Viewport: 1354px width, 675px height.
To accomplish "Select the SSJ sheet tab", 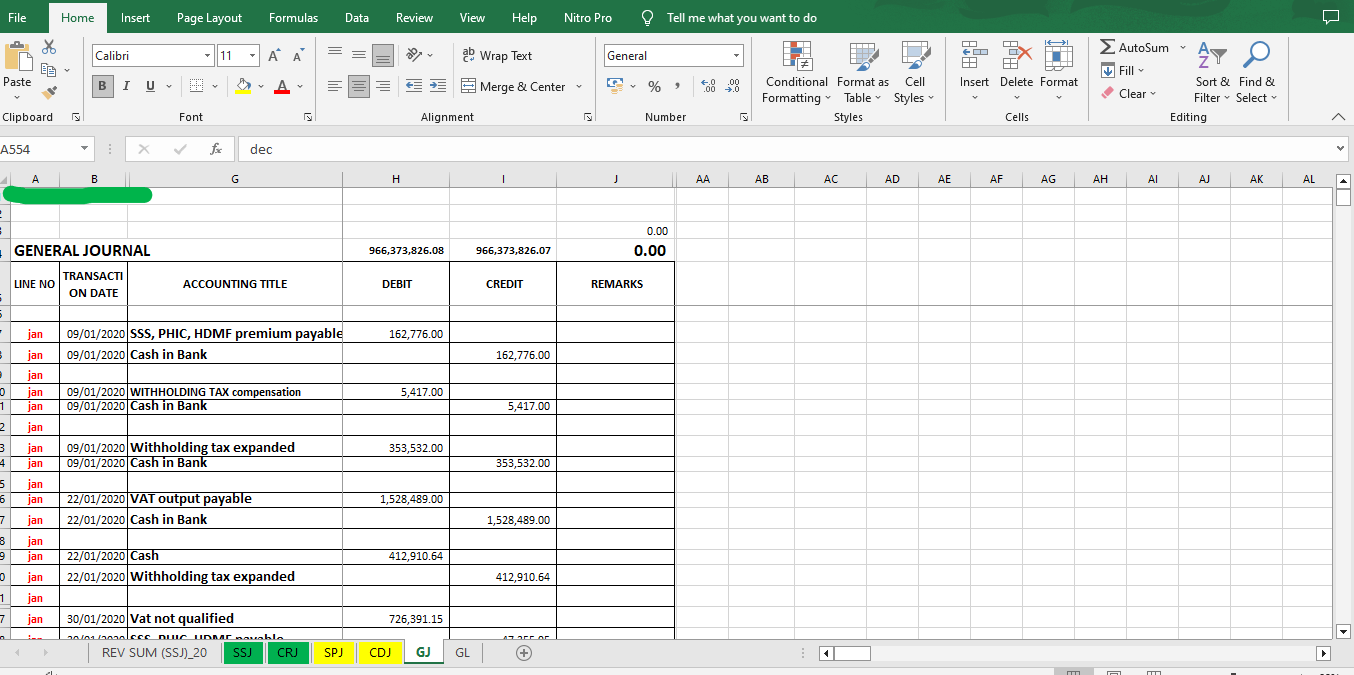I will tap(242, 653).
